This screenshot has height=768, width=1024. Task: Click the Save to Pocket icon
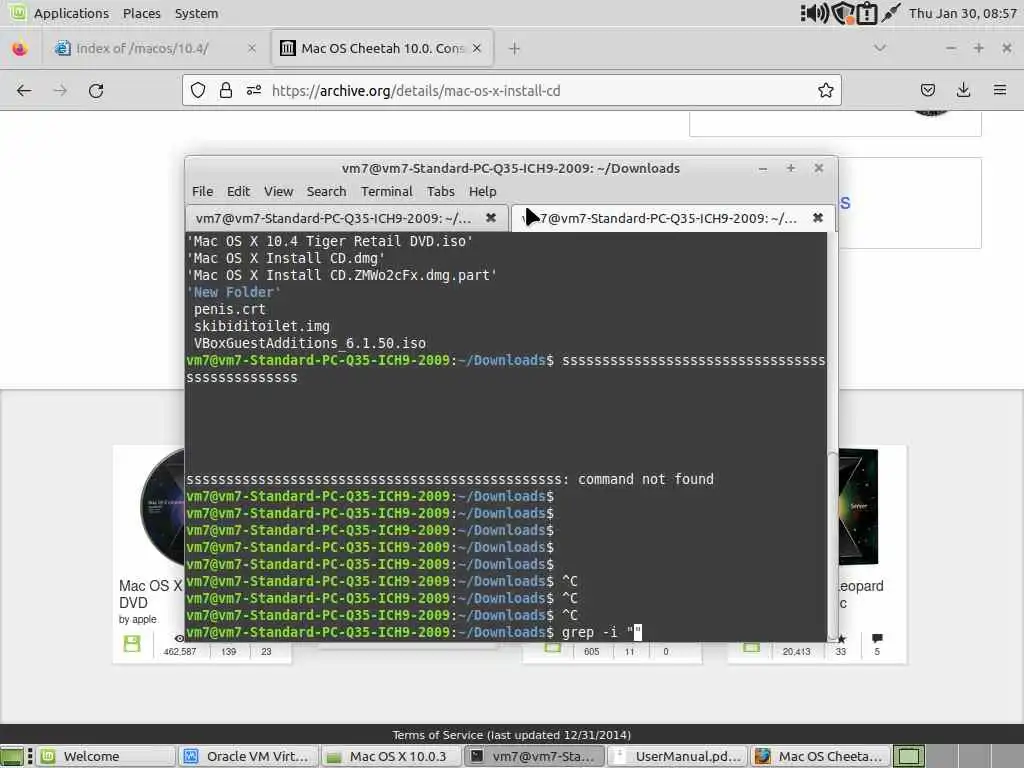tap(927, 91)
